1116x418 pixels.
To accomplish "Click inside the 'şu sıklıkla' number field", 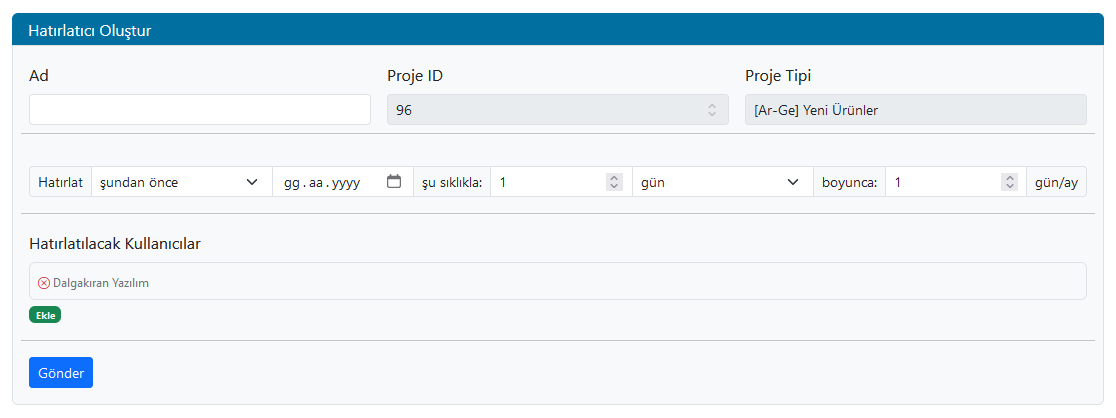I will coord(550,182).
